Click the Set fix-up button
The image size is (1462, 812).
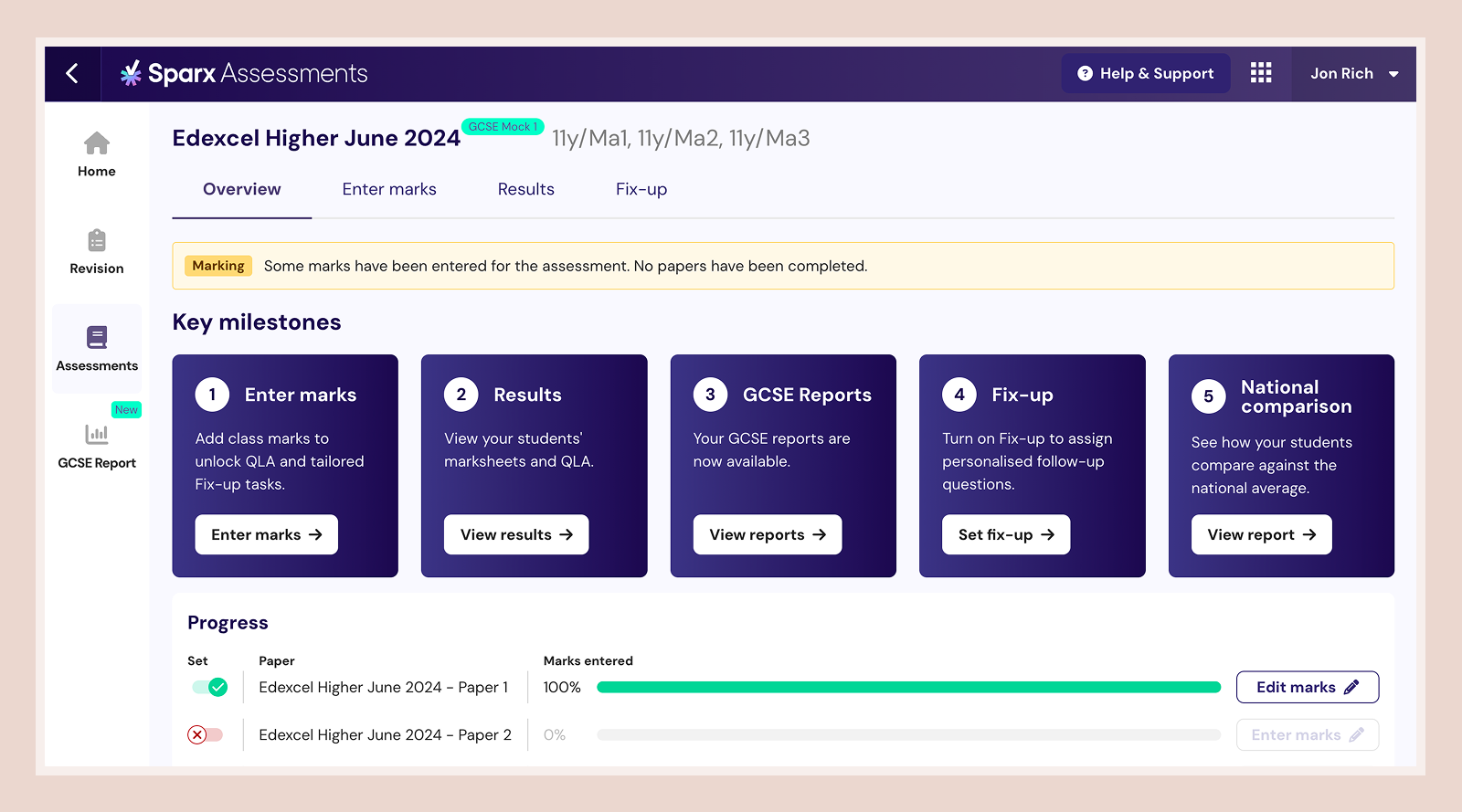(1006, 534)
